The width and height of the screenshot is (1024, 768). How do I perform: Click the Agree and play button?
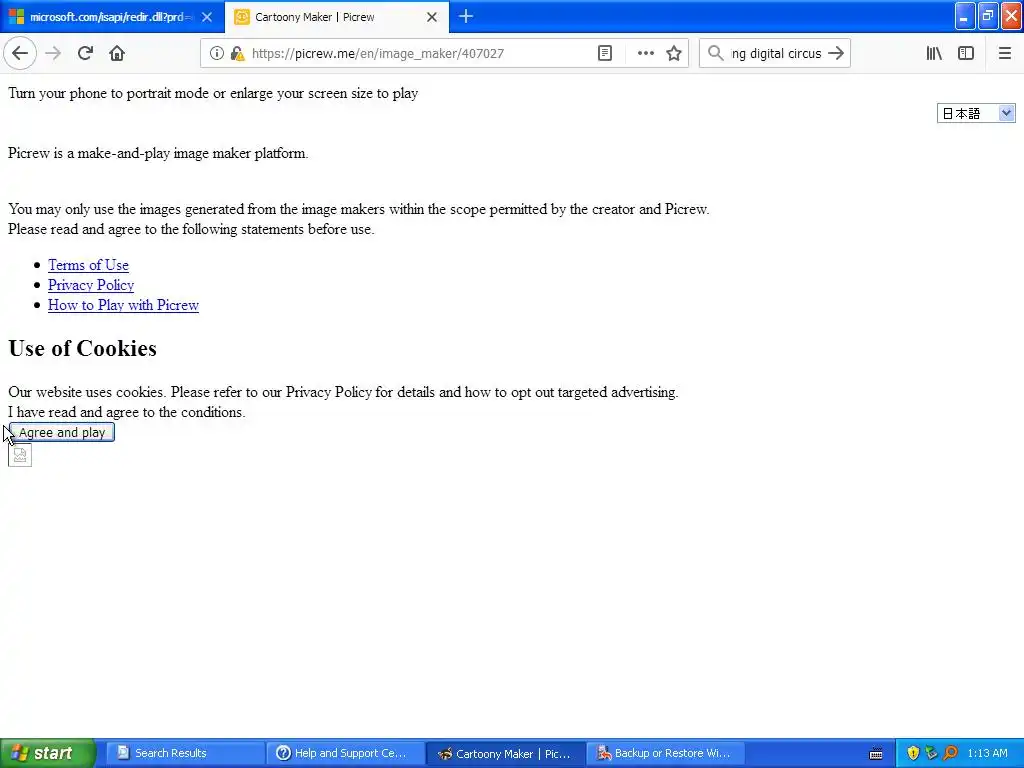point(62,432)
